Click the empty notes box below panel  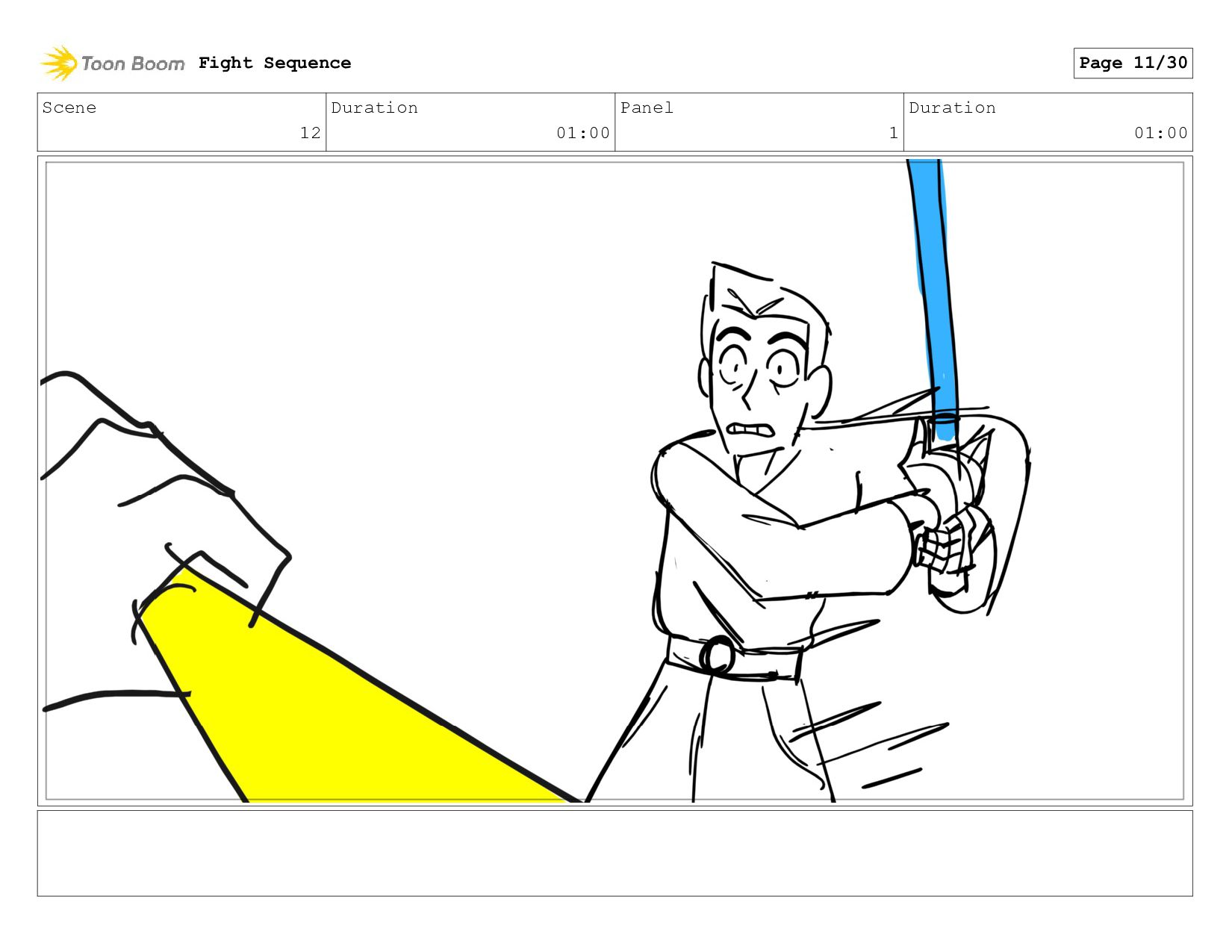click(x=615, y=853)
